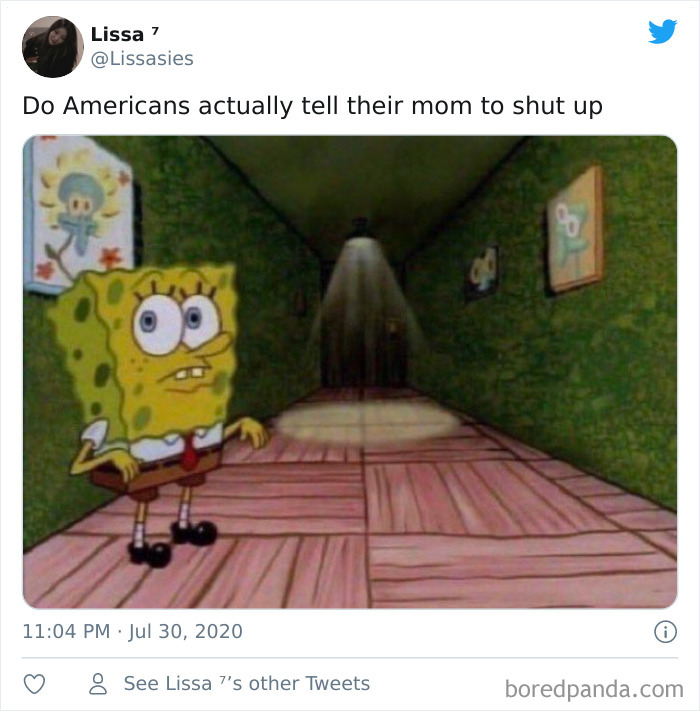Image resolution: width=700 pixels, height=711 pixels.
Task: Click the hanging hallway ceiling lamp
Action: (361, 231)
